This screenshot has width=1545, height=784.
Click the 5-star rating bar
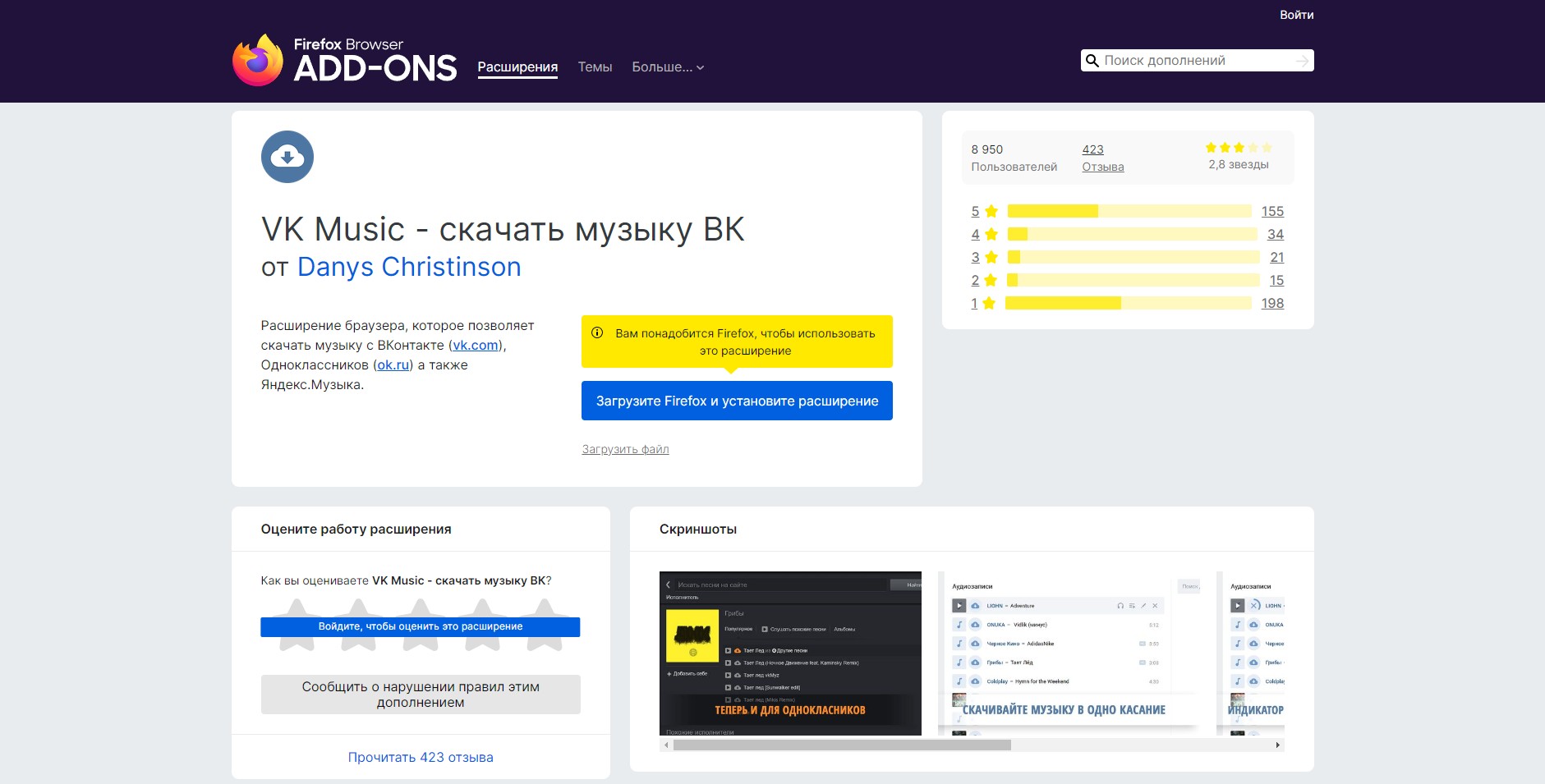[x=1129, y=211]
